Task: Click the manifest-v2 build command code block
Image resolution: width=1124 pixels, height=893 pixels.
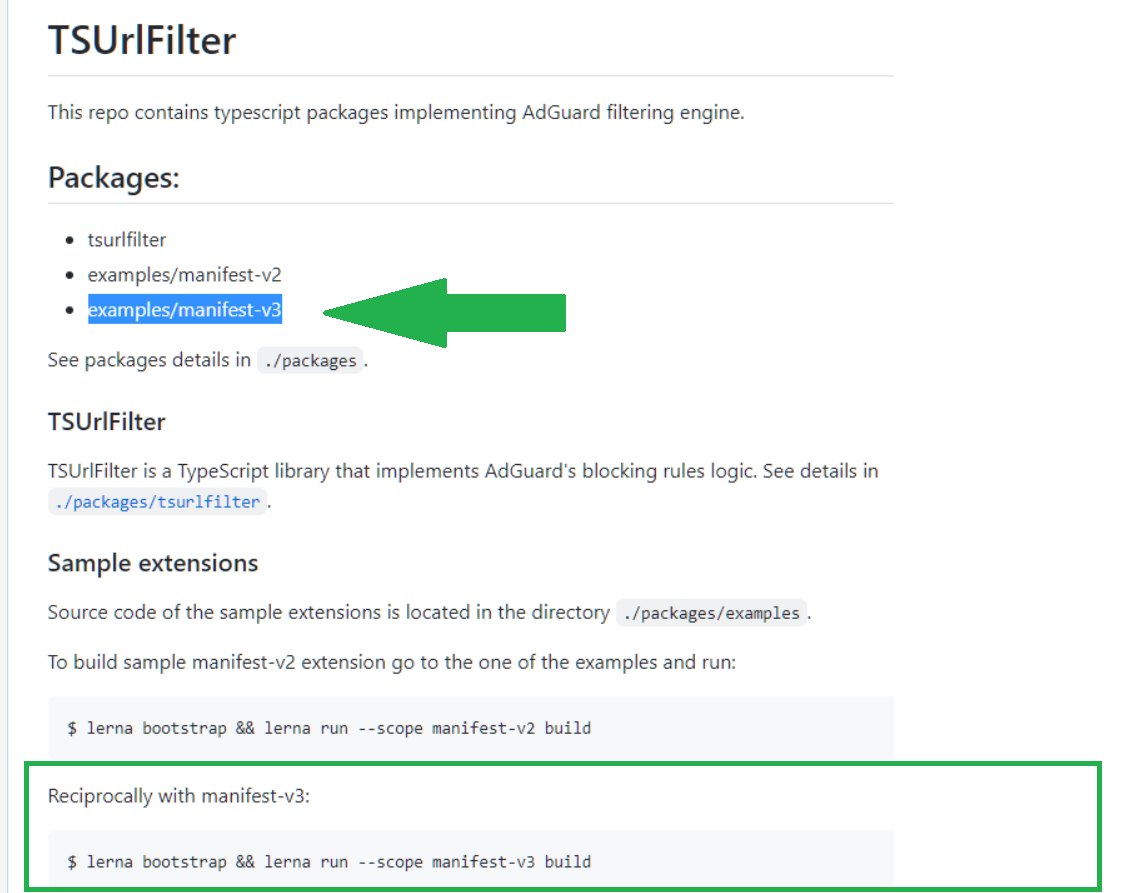Action: pyautogui.click(x=329, y=728)
